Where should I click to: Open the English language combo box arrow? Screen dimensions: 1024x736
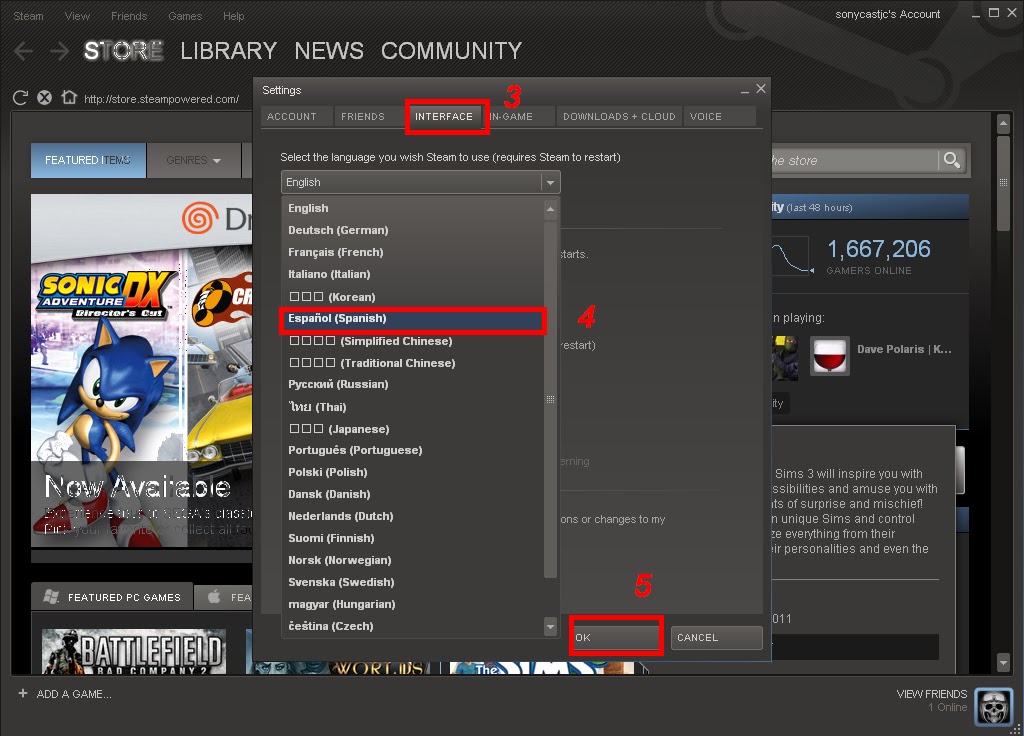550,182
